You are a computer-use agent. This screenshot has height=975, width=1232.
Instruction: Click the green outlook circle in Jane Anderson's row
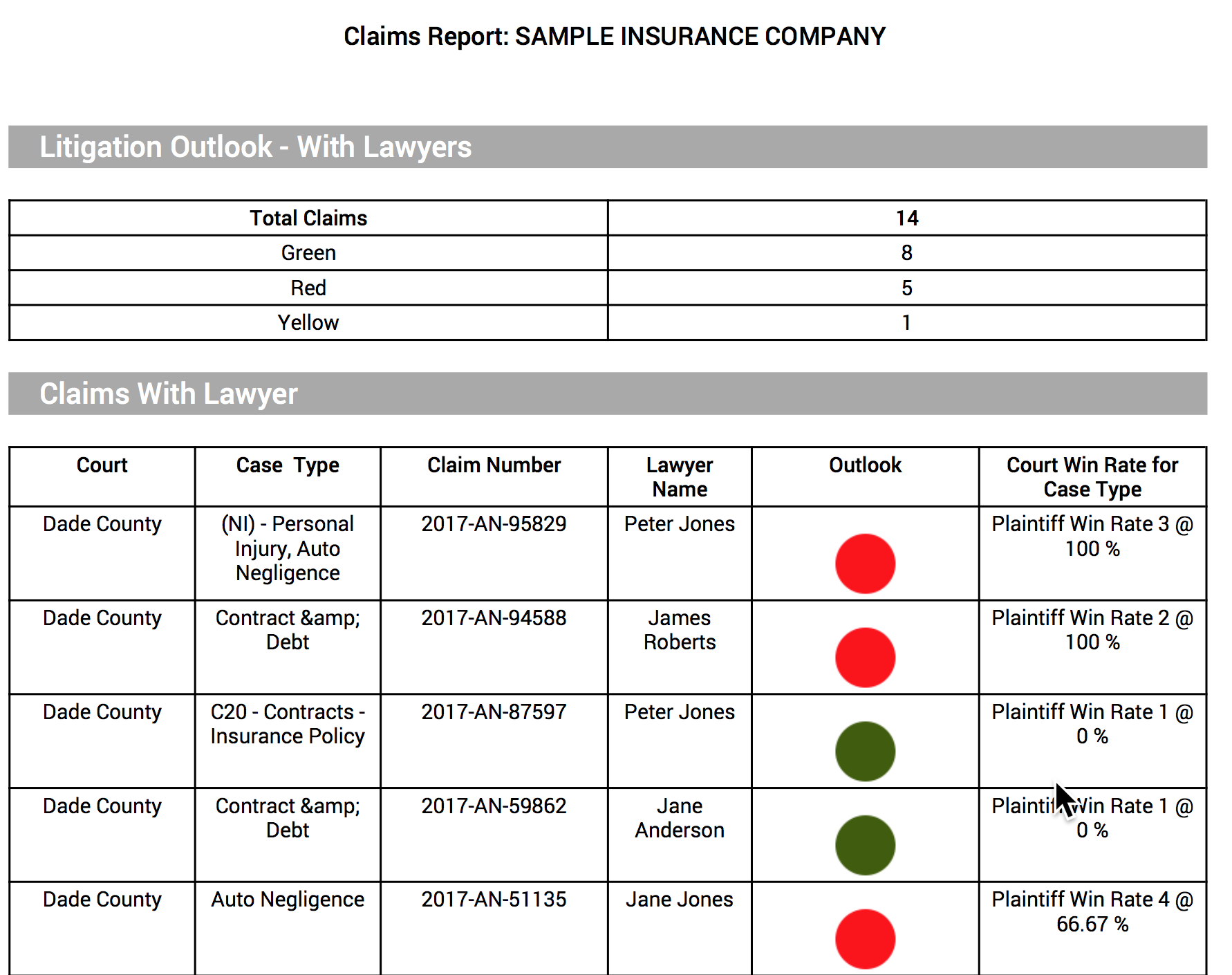point(864,845)
